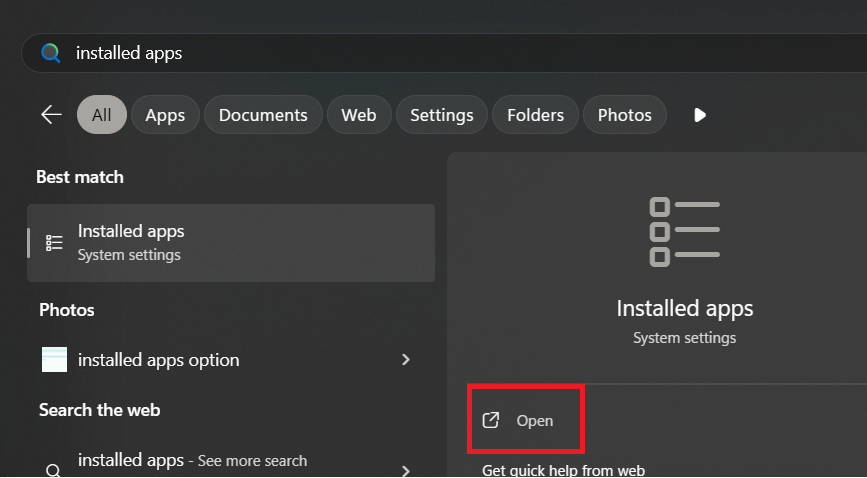Expand the "installed apps option" photo result chevron
The height and width of the screenshot is (478, 867).
point(405,360)
